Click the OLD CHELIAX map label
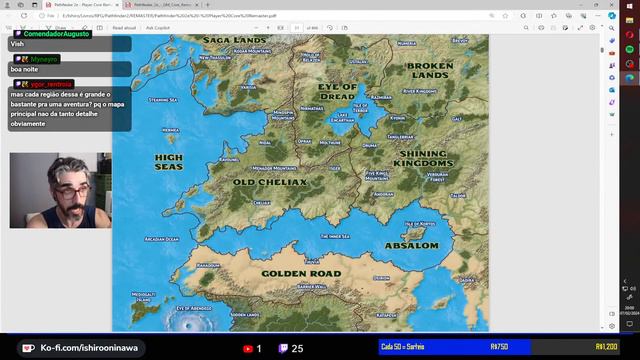The height and width of the screenshot is (360, 640). [x=270, y=182]
